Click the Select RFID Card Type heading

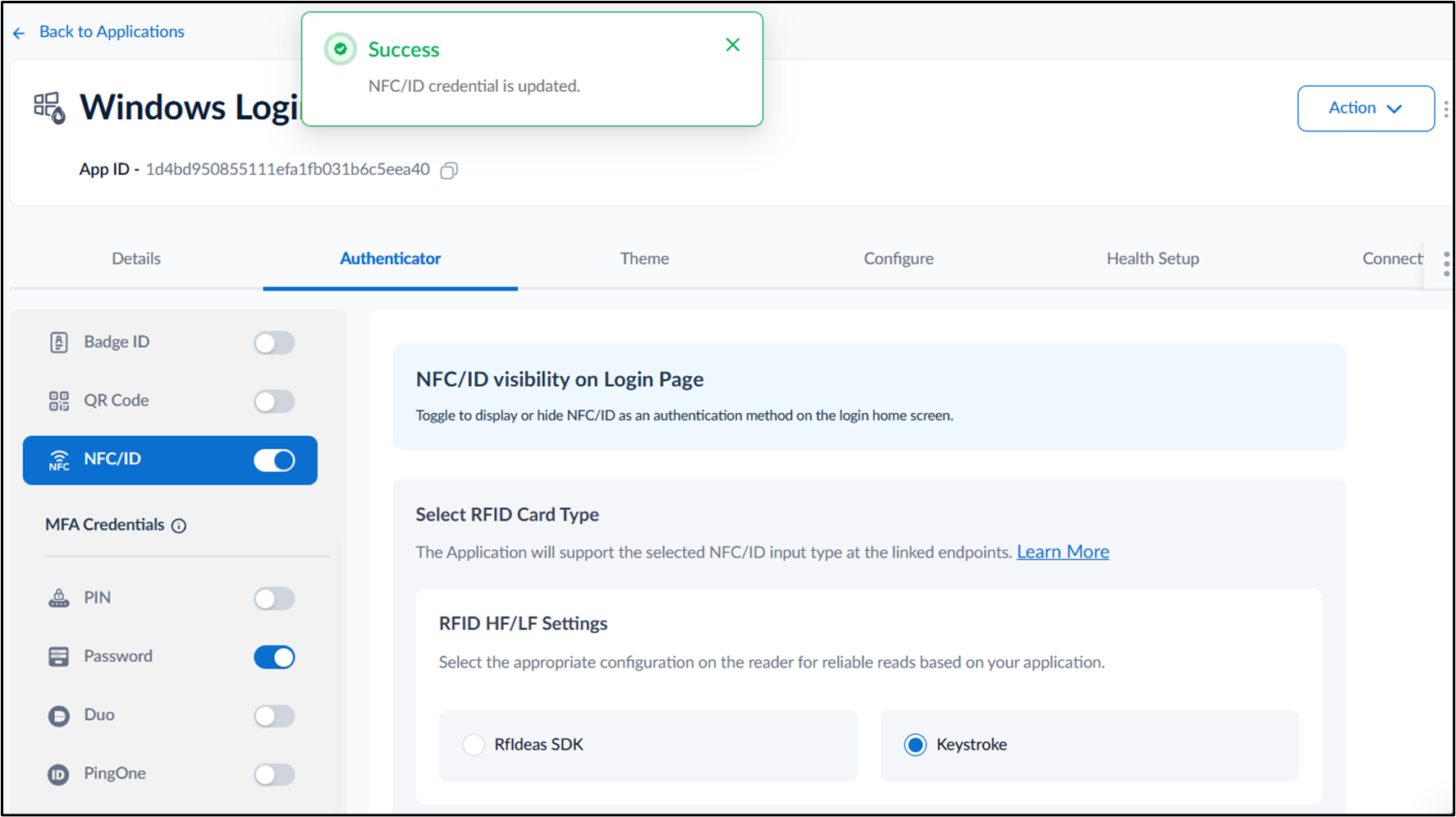tap(507, 515)
